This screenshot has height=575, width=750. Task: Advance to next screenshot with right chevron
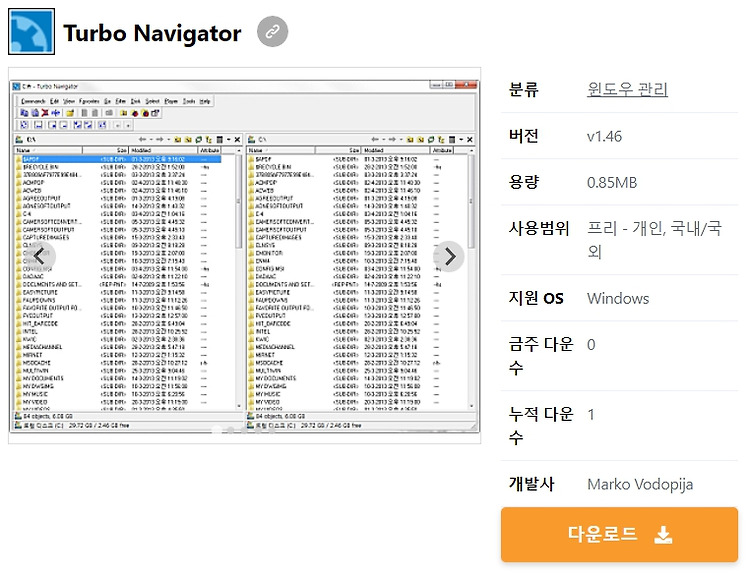pos(449,256)
